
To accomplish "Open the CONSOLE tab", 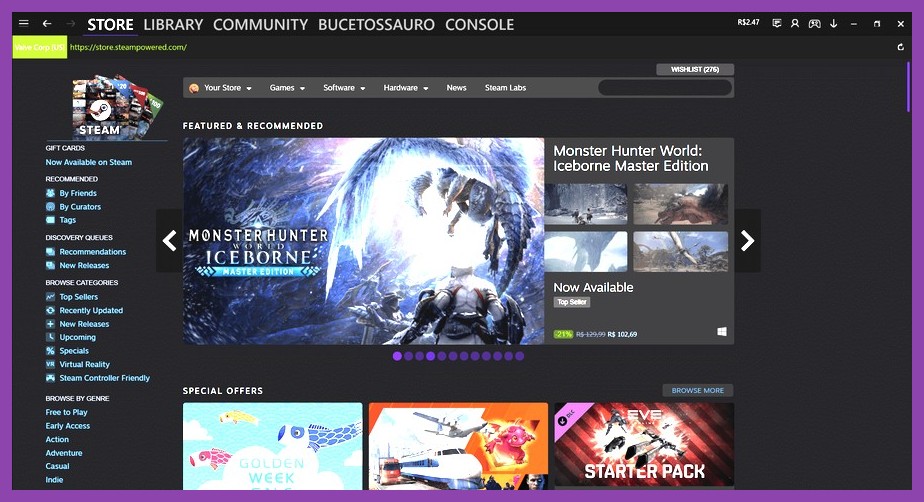I will click(x=480, y=25).
